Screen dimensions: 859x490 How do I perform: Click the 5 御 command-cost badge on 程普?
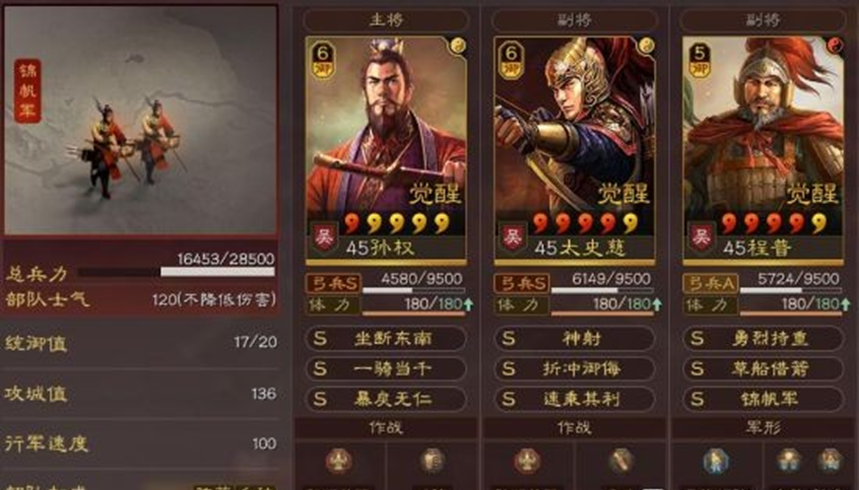pos(700,61)
